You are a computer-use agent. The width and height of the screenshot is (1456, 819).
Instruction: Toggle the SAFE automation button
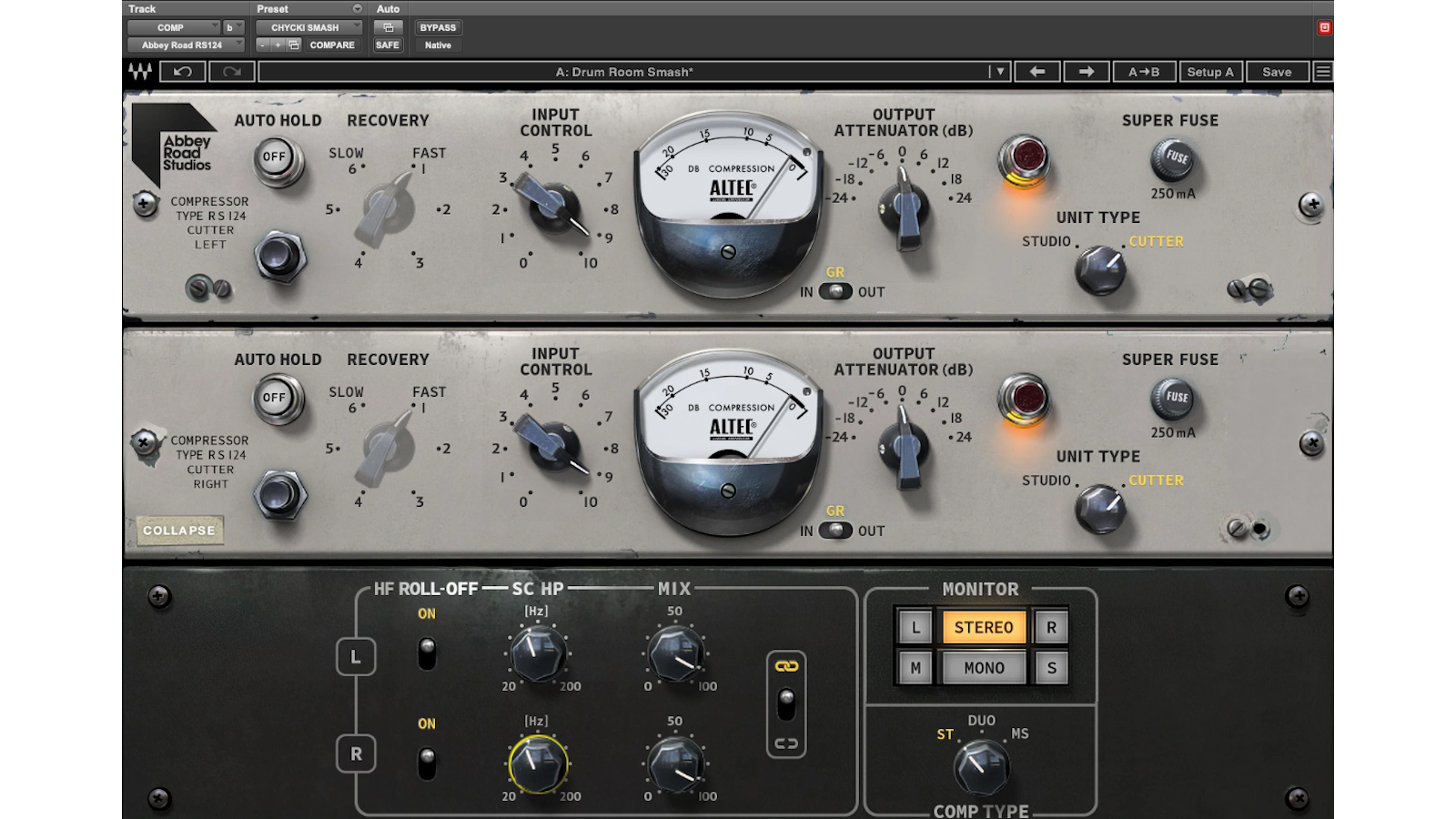[388, 45]
